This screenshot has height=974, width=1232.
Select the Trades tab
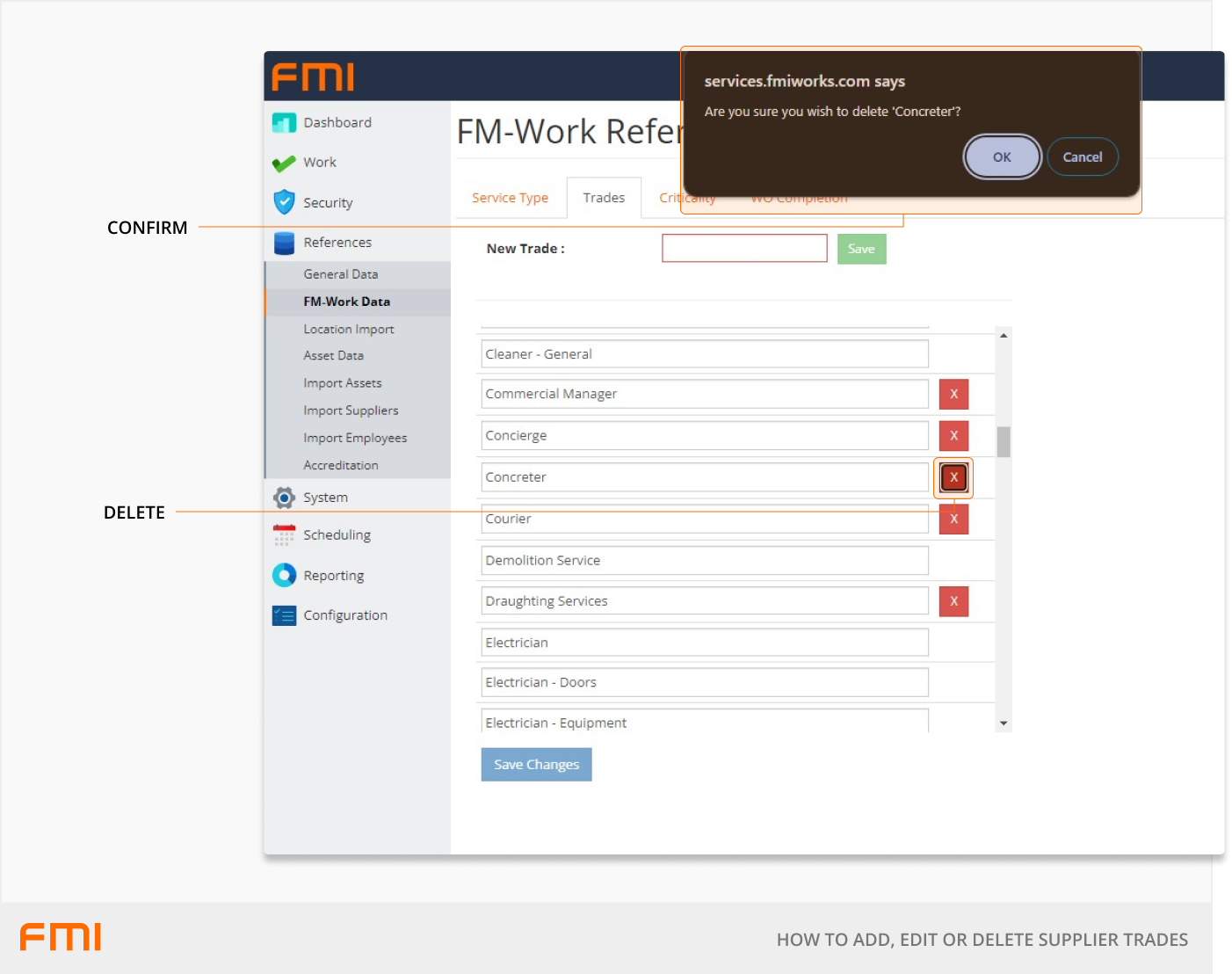[x=604, y=198]
